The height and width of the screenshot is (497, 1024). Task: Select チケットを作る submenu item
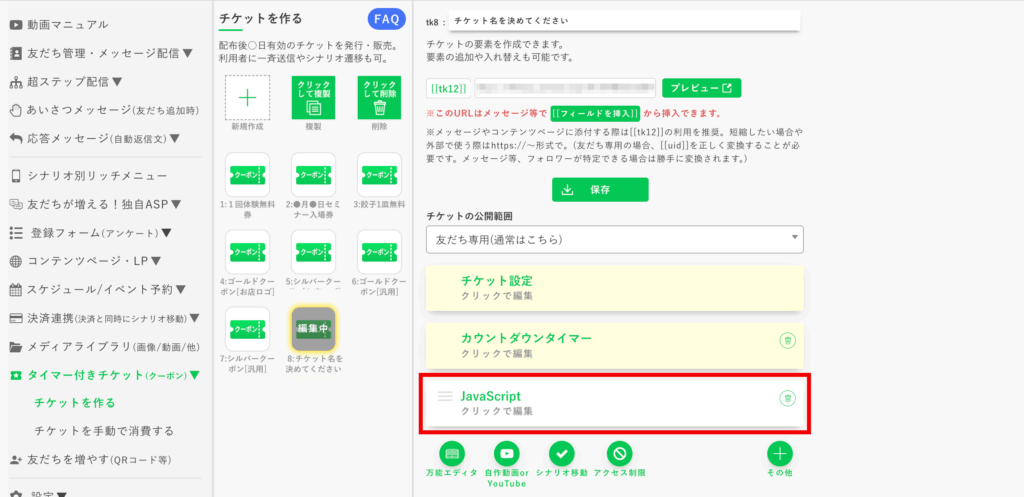[74, 403]
